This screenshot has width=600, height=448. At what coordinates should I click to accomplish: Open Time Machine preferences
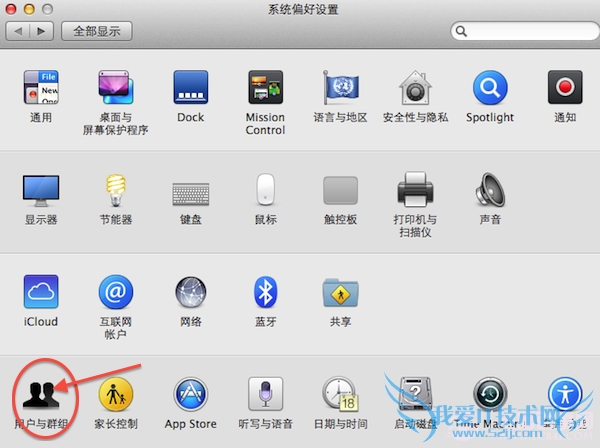coord(490,394)
